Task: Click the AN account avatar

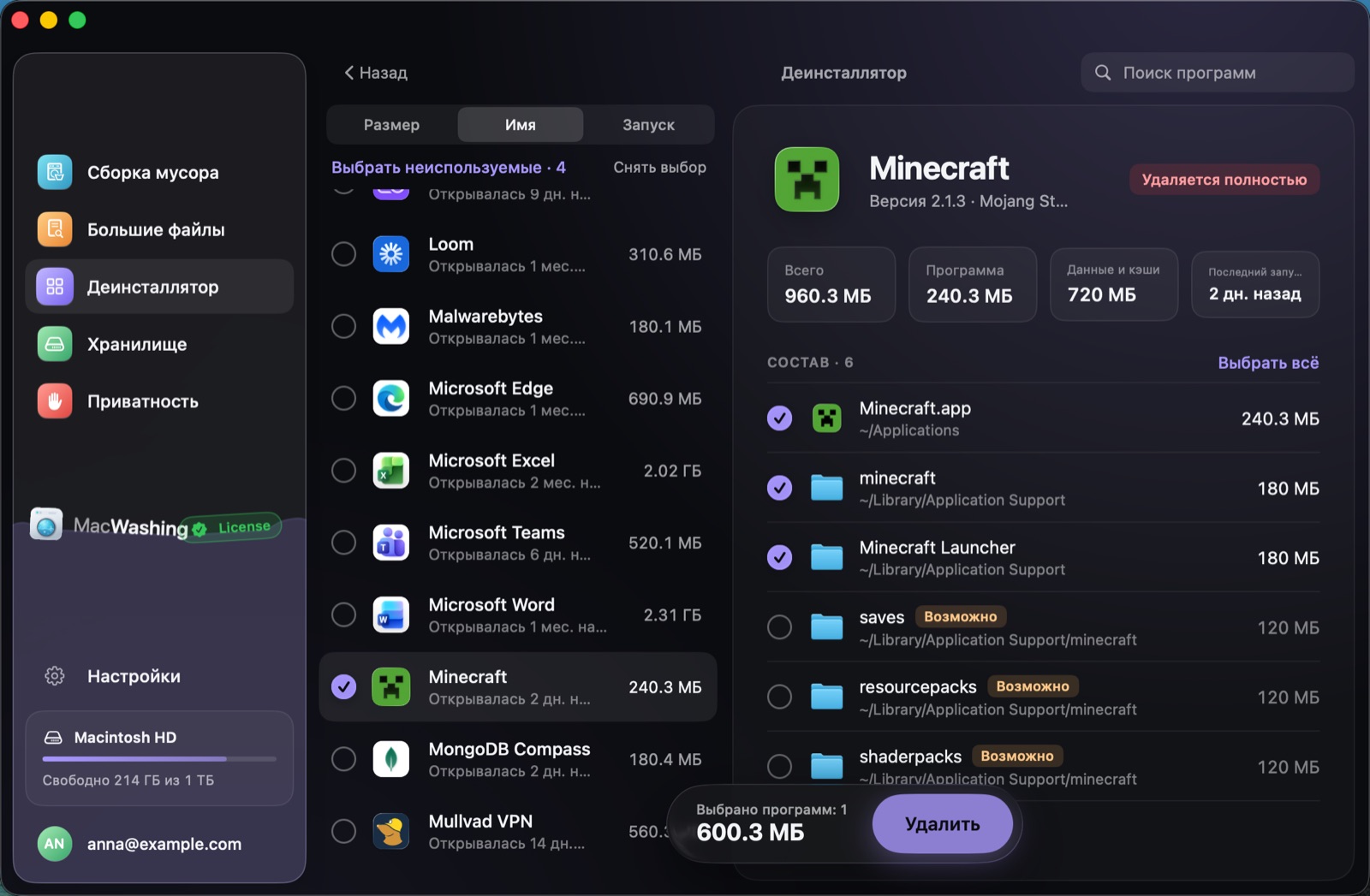Action: tap(55, 844)
